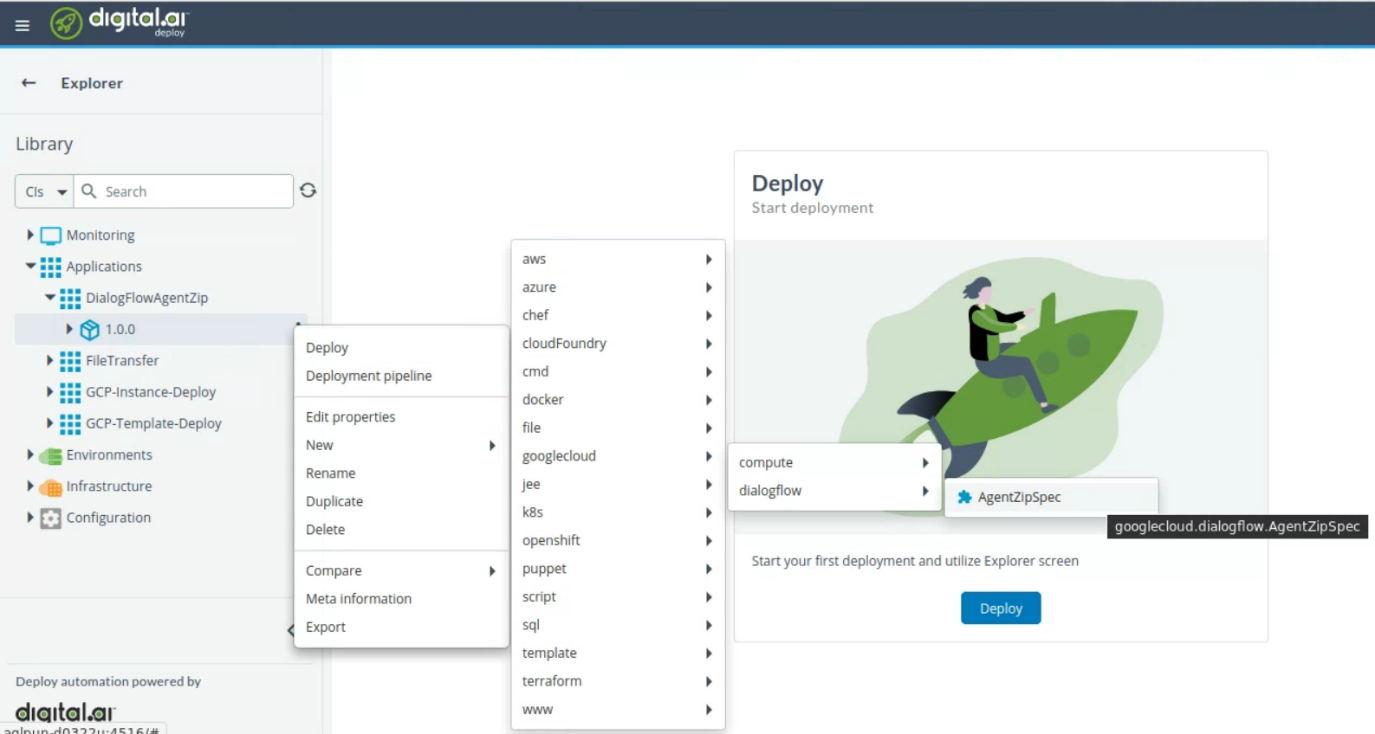Screen dimensions: 1375x734
Task: Select Rename from the context menu
Action: [401, 473]
